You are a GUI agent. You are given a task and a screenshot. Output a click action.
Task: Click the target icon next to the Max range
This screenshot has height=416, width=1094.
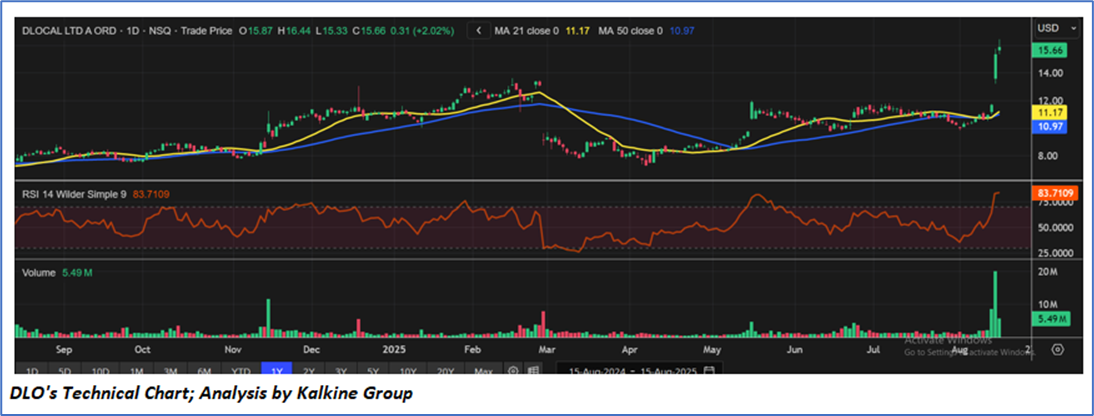(x=514, y=370)
